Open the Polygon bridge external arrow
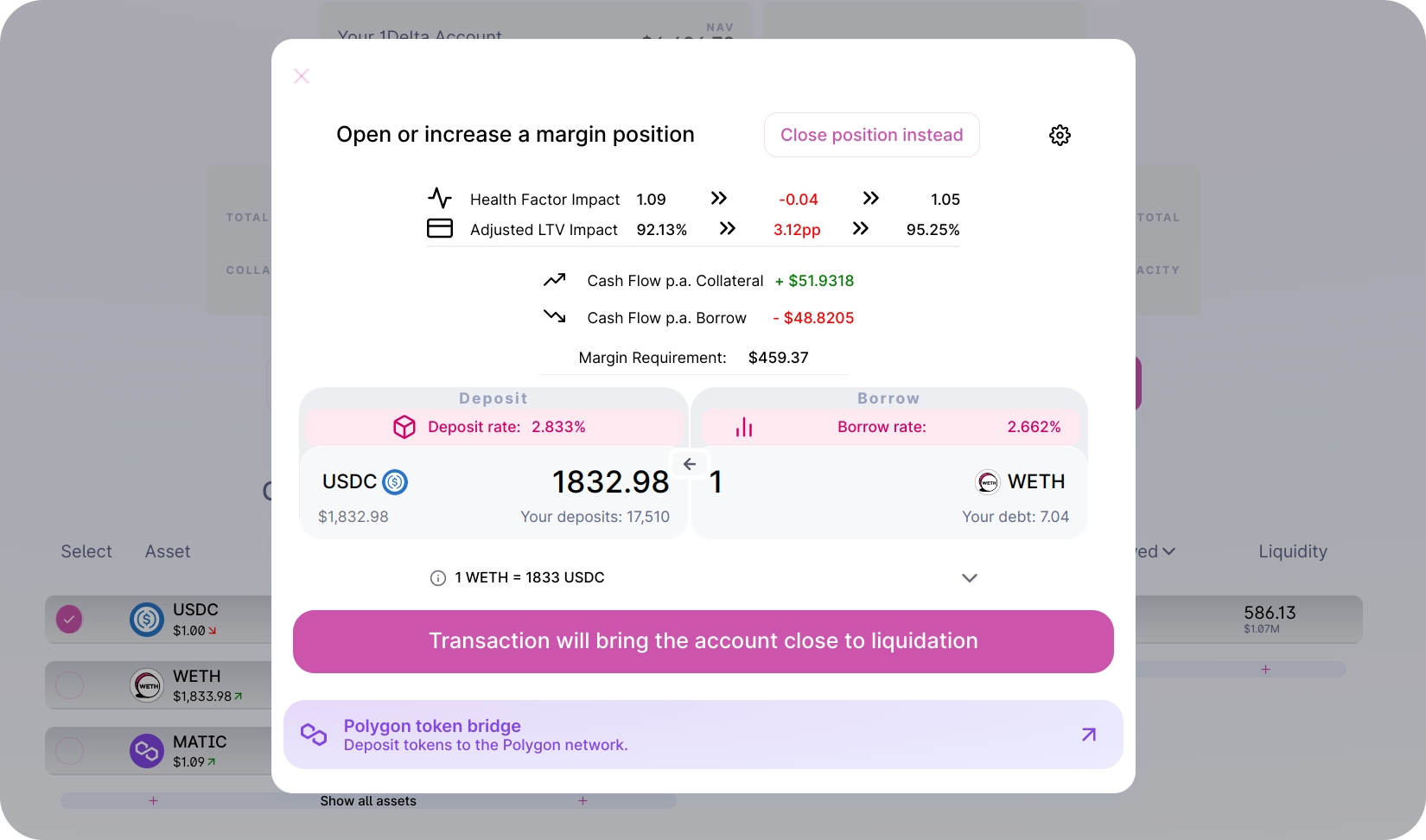Image resolution: width=1426 pixels, height=840 pixels. click(1089, 735)
